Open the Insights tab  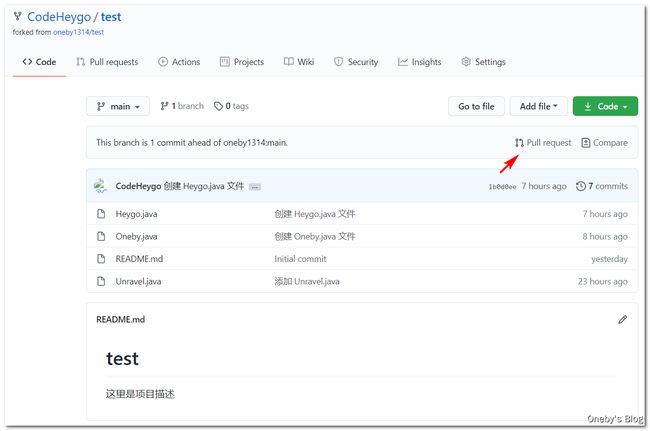420,62
